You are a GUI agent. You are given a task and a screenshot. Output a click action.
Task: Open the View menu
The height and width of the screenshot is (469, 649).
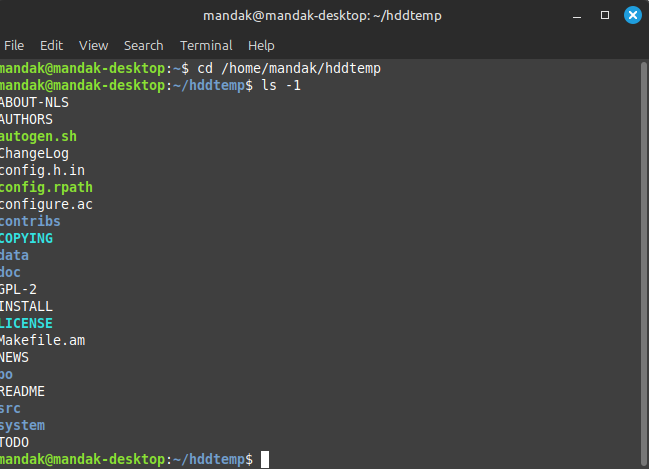(94, 46)
